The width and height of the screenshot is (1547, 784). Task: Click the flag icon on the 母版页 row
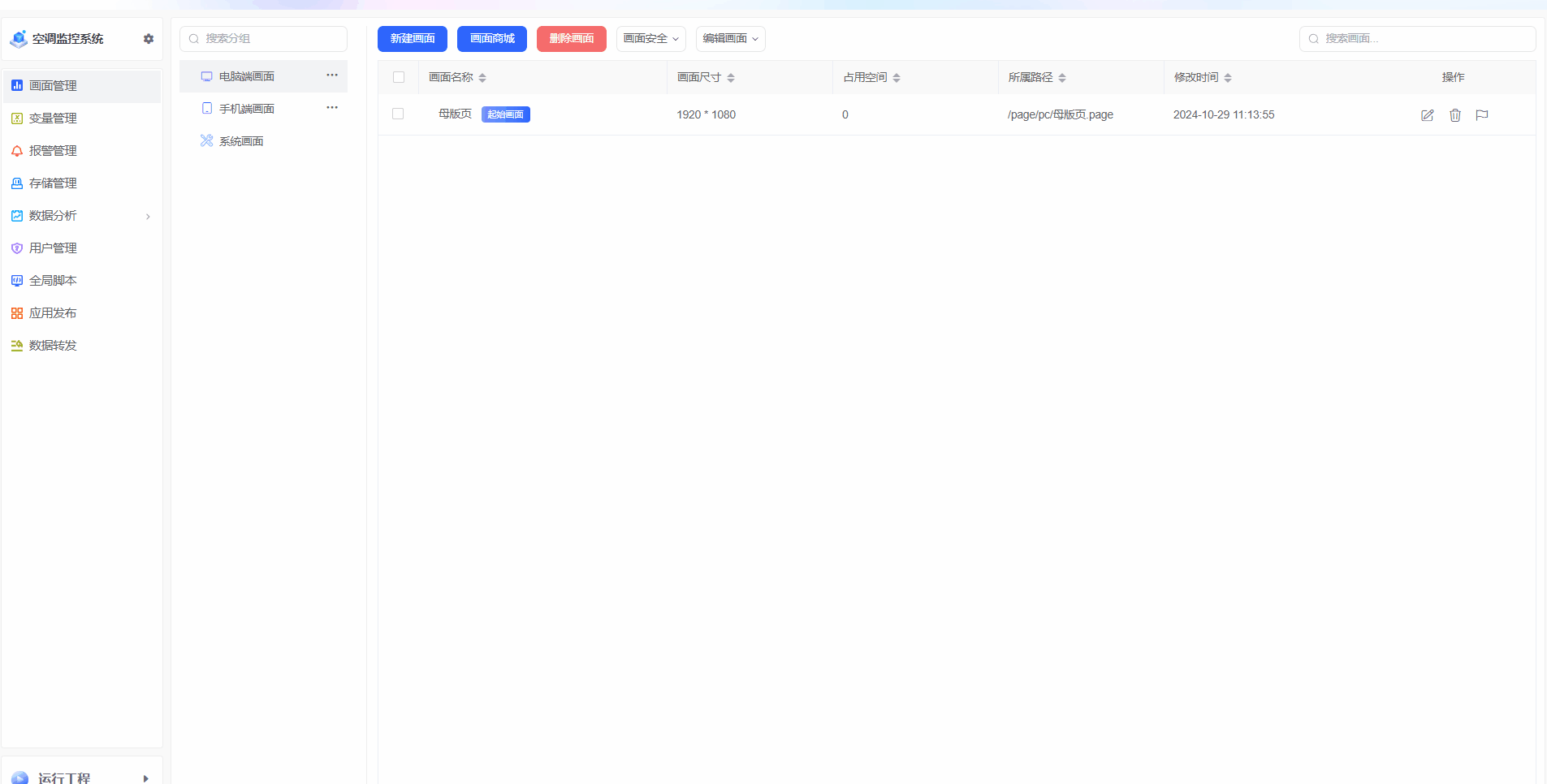tap(1481, 114)
